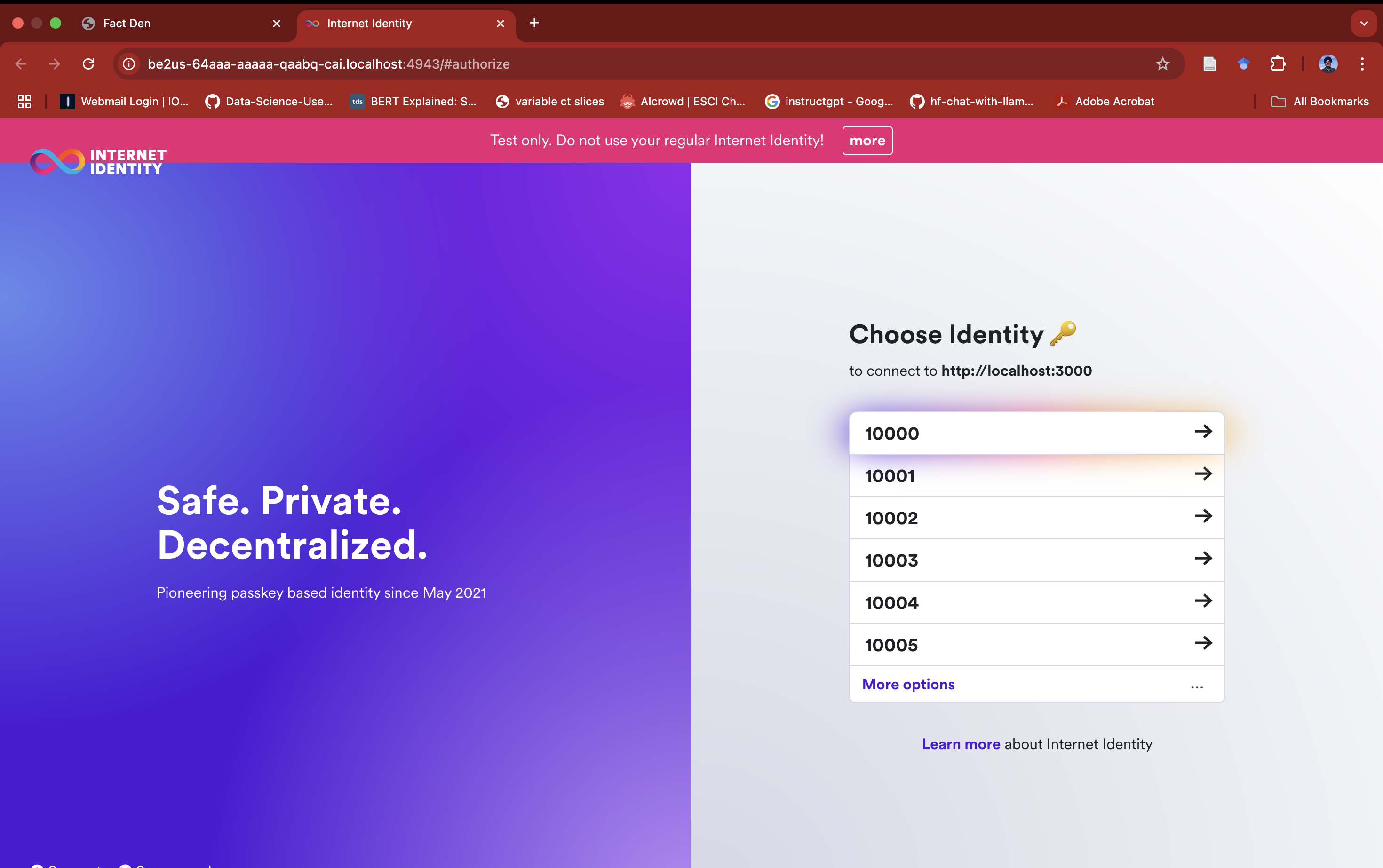Click the Internet Identity logo
The width and height of the screenshot is (1383, 868).
98,162
